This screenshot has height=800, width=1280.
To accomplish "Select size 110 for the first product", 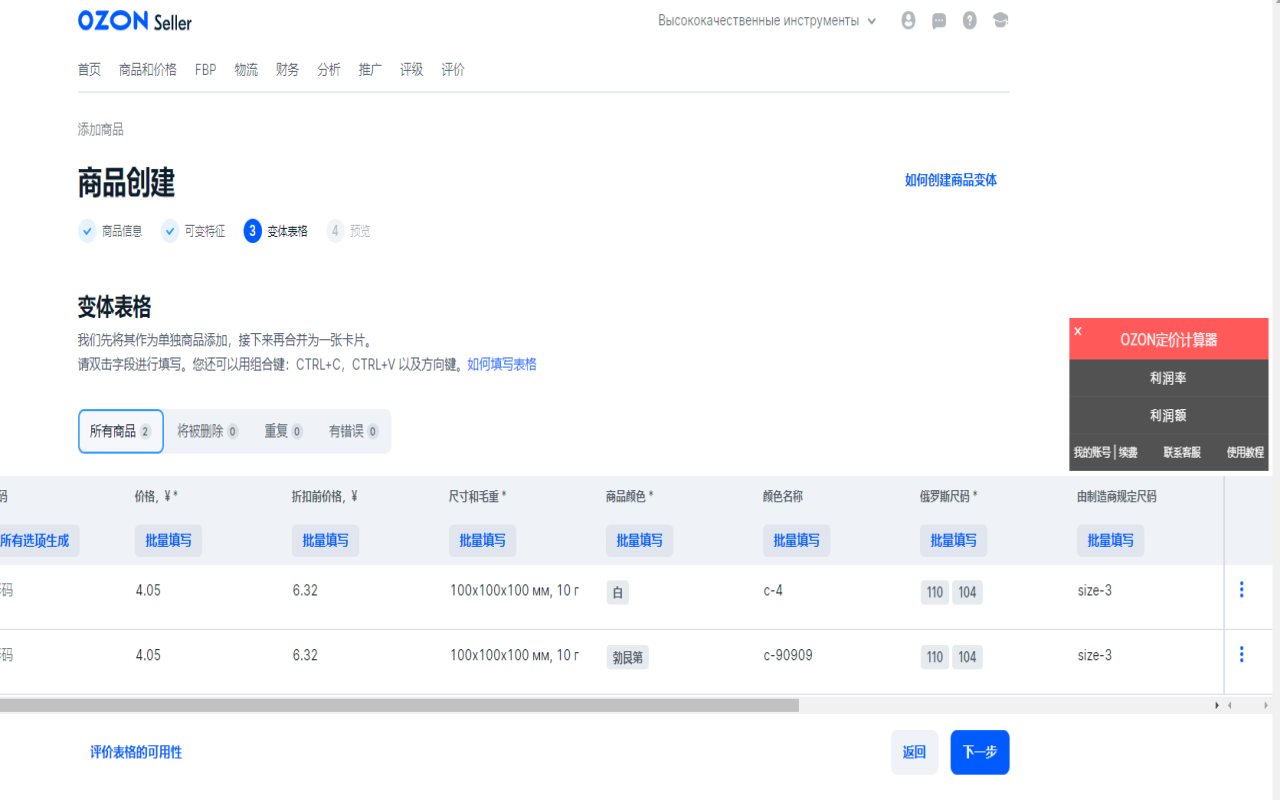I will [934, 592].
